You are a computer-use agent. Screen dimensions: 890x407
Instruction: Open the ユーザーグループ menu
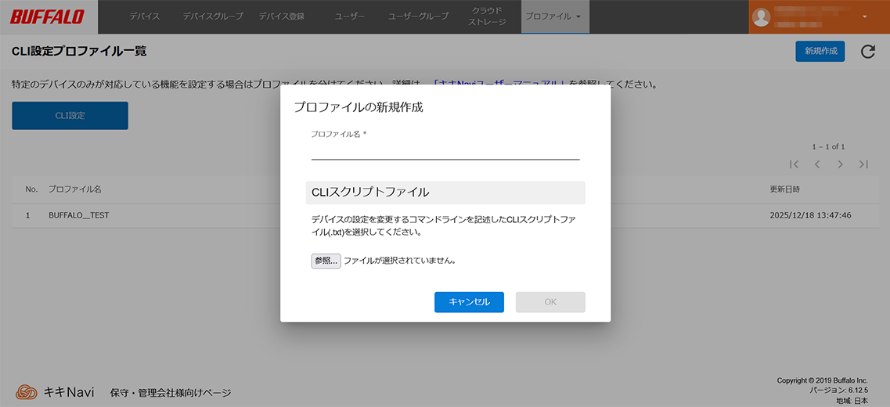coord(418,17)
